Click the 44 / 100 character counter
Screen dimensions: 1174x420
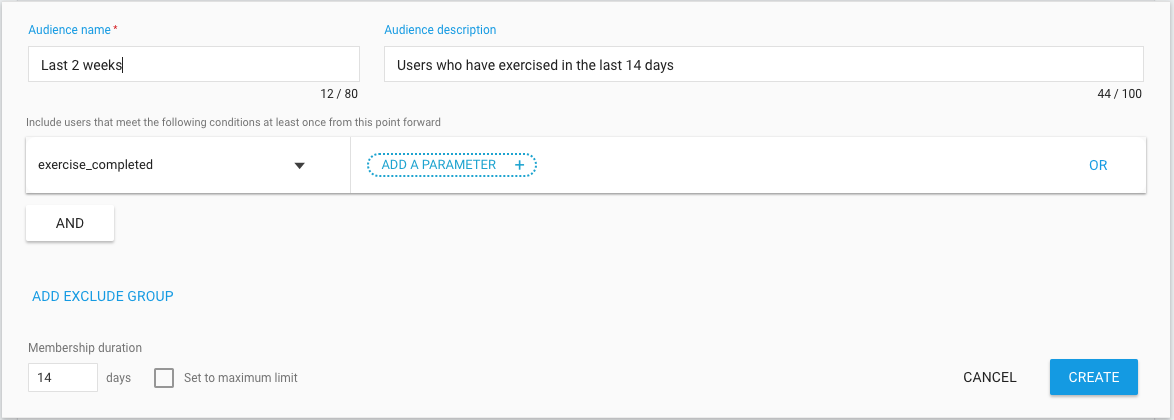[x=1120, y=94]
